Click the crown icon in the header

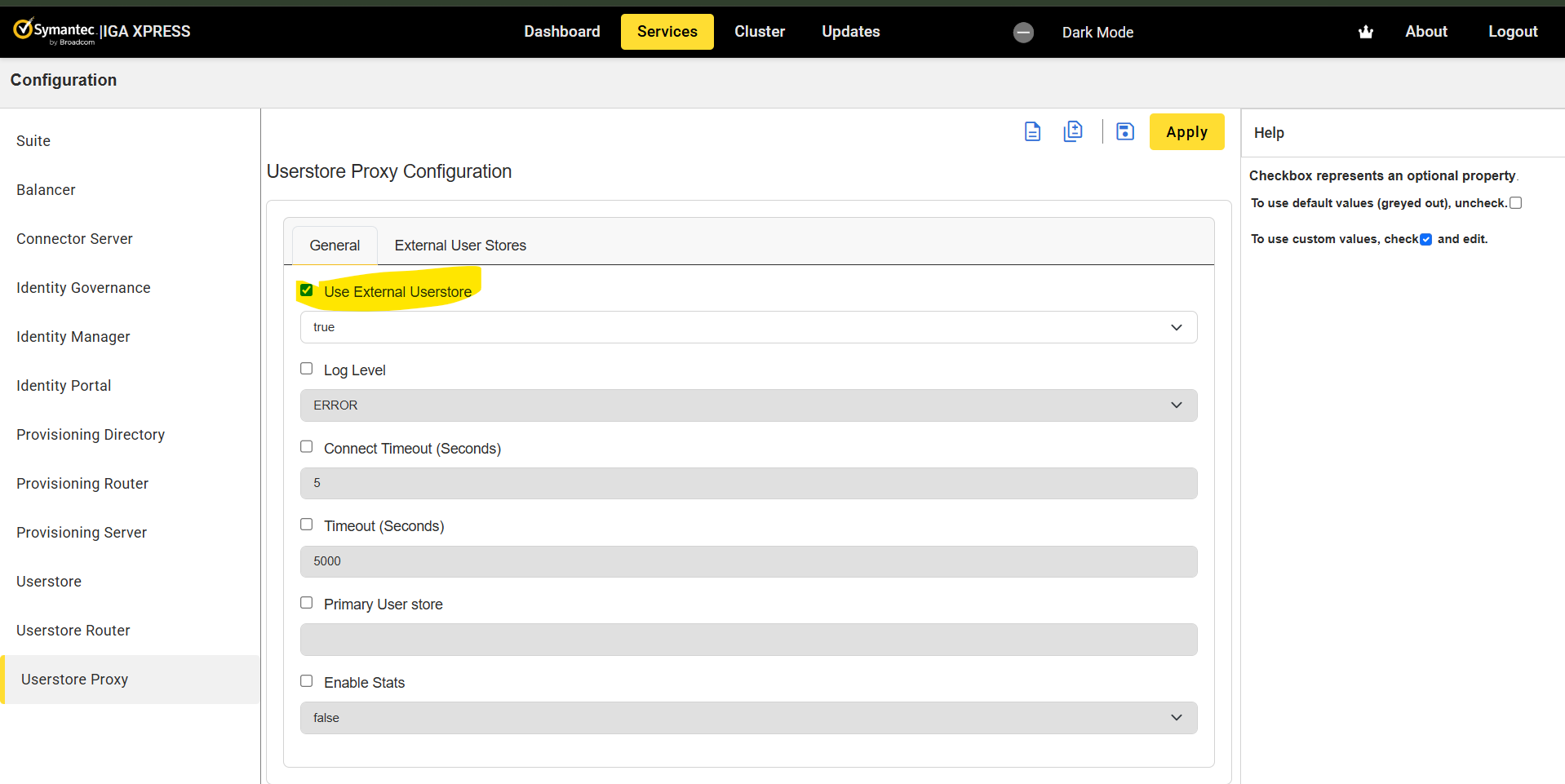point(1365,32)
